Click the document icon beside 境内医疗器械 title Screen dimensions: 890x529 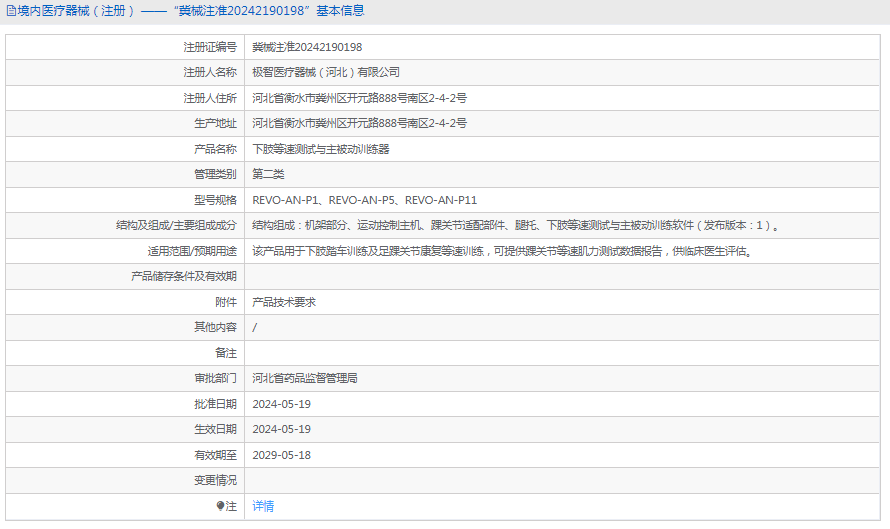point(11,11)
